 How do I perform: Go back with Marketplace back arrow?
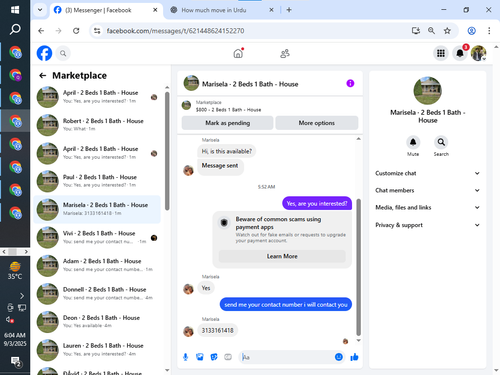tap(43, 76)
